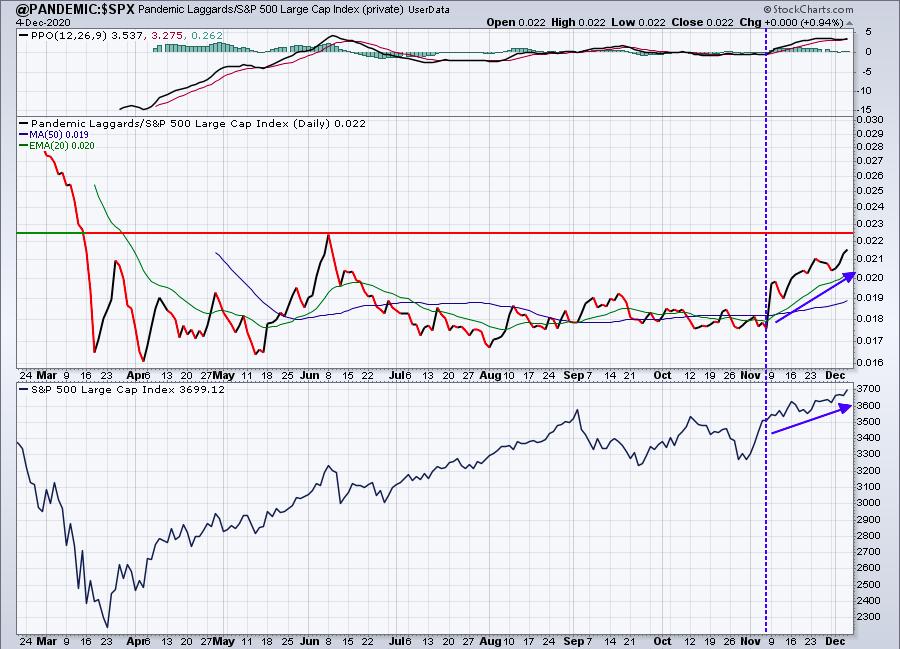The width and height of the screenshot is (900, 649).
Task: Click the March low of the S&P 500 line
Action: coord(107,626)
